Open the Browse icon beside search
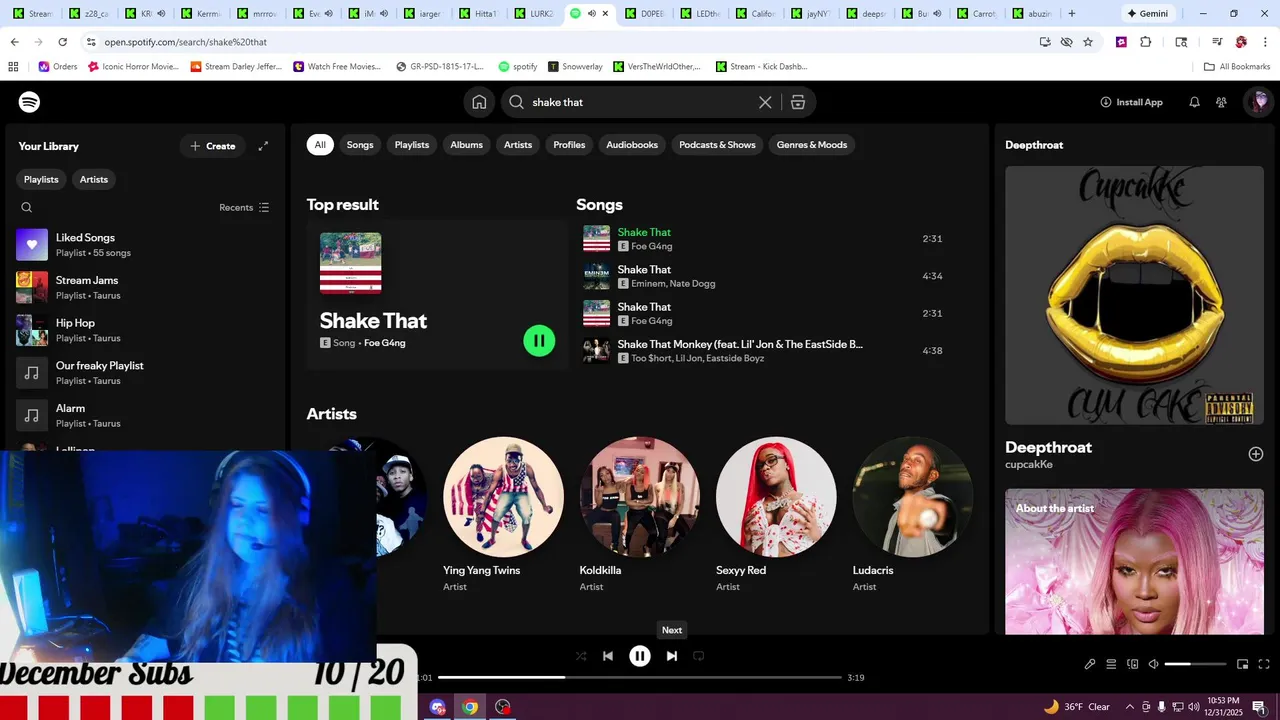 tap(798, 102)
